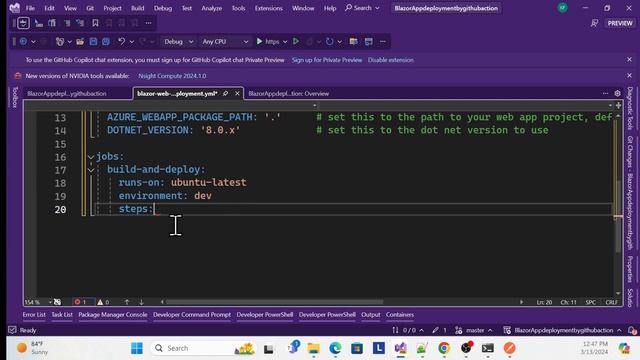The height and width of the screenshot is (360, 640).
Task: Click the Disable extension link
Action: coord(391,60)
